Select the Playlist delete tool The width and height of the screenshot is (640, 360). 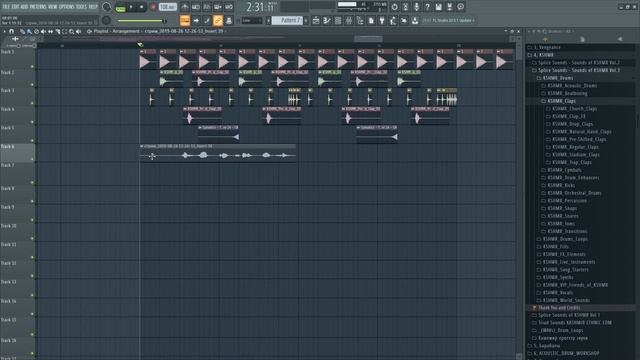point(36,31)
